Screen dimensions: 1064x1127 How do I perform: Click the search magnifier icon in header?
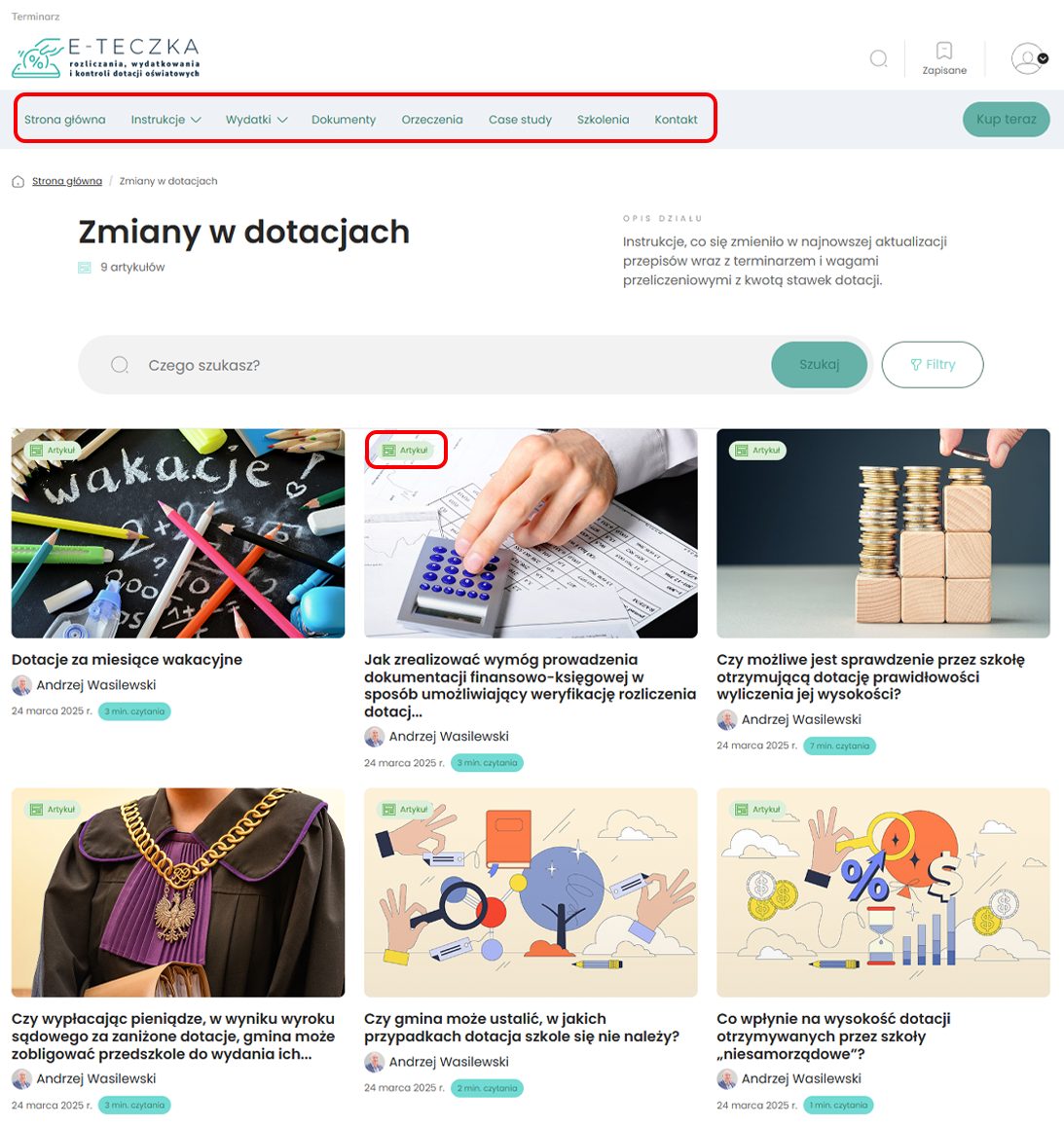[878, 58]
